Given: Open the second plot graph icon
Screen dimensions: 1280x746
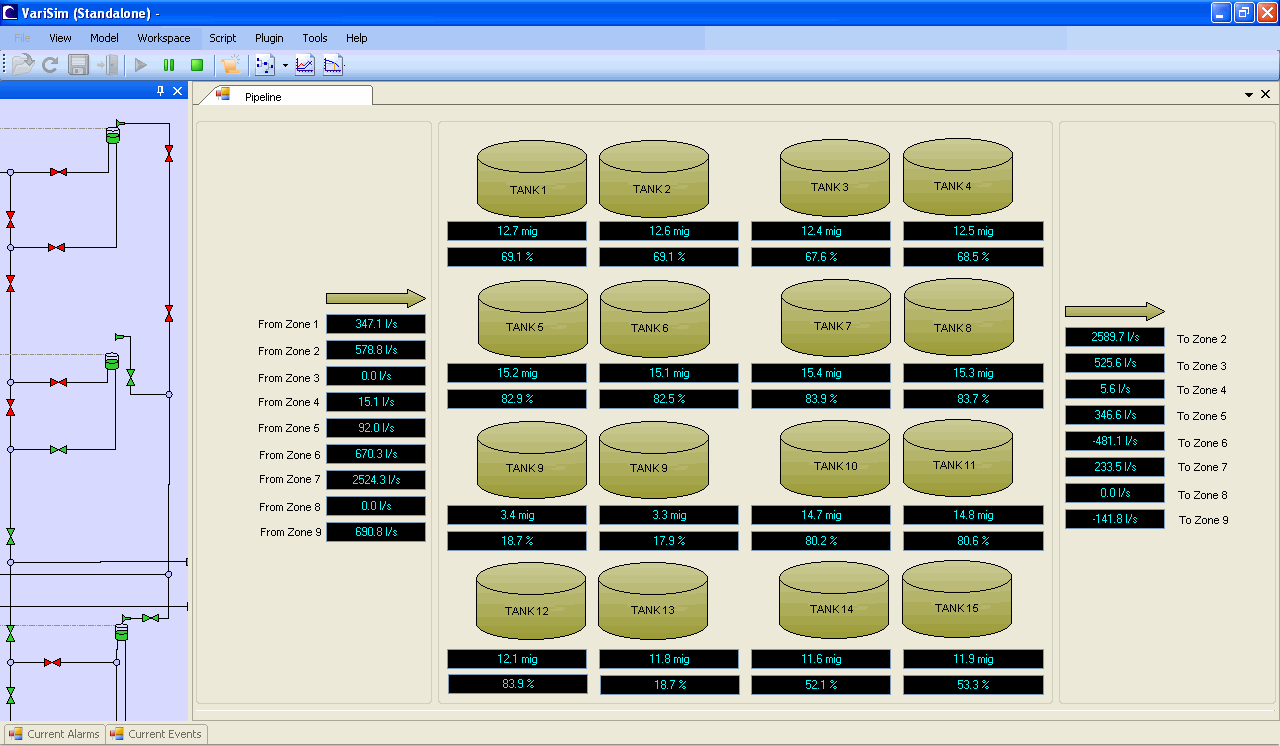Looking at the screenshot, I should click(x=332, y=64).
